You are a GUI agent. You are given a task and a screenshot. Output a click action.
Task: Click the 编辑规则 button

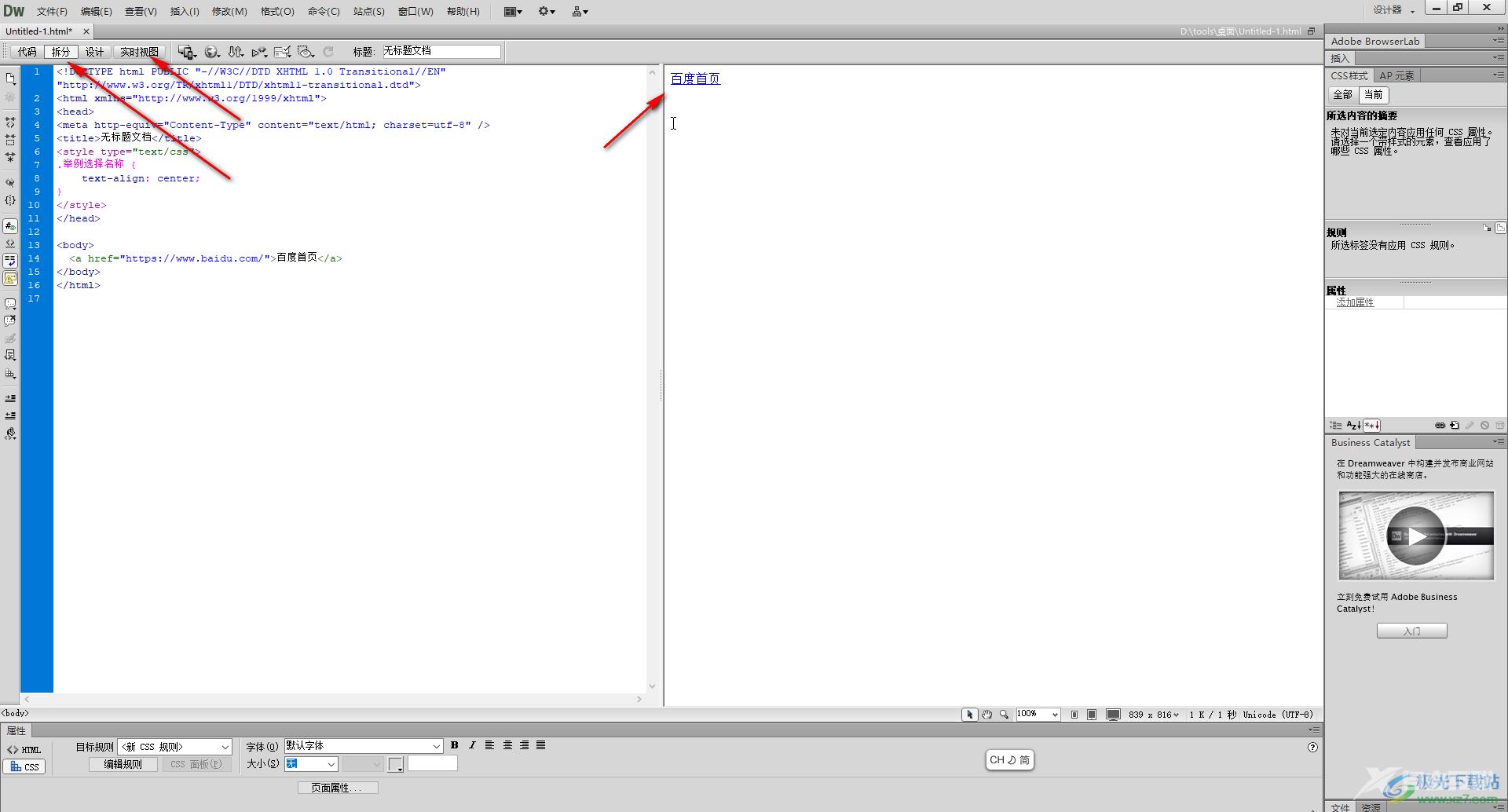pos(123,765)
